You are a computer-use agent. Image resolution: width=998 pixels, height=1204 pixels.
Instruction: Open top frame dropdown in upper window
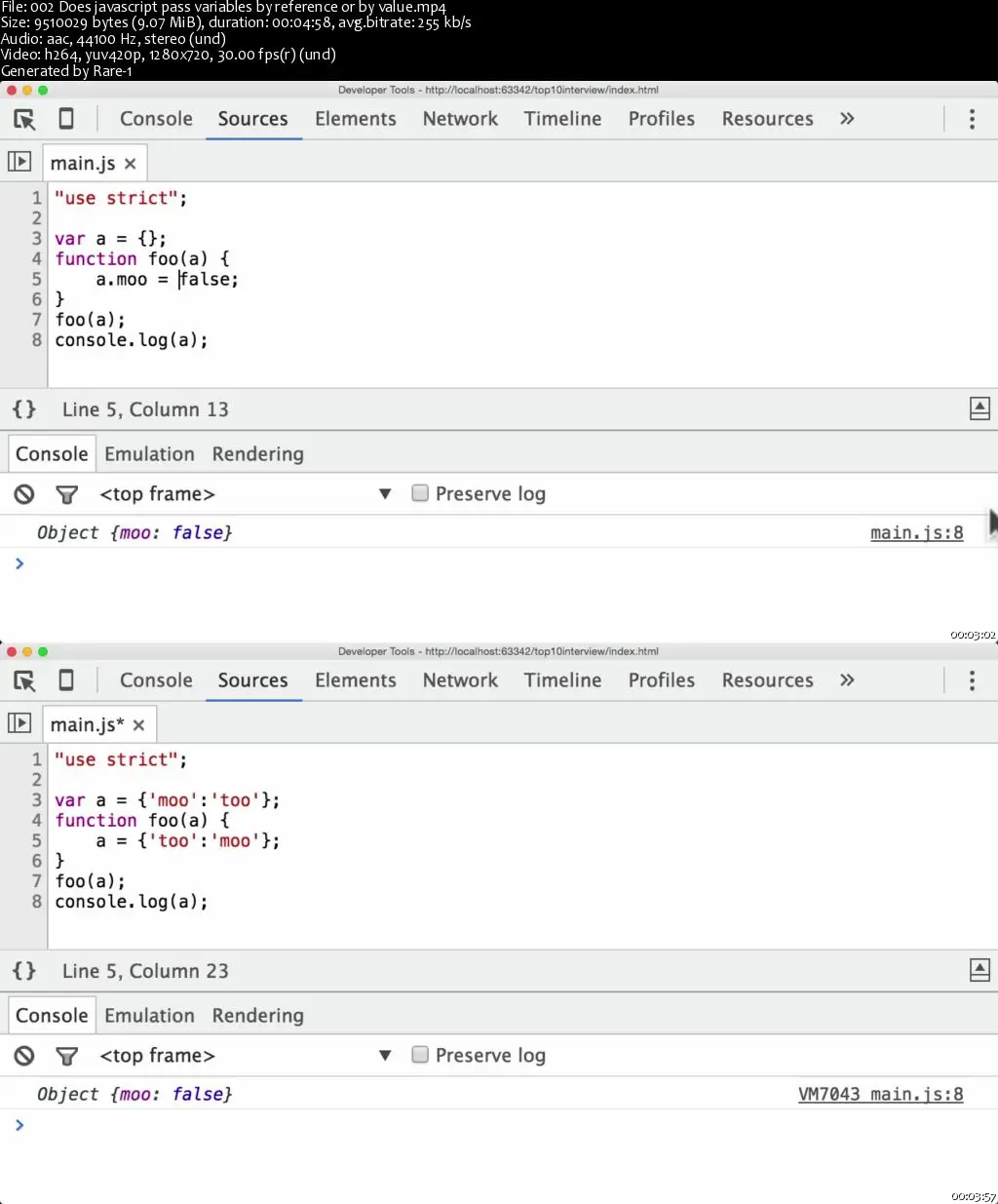[x=244, y=494]
